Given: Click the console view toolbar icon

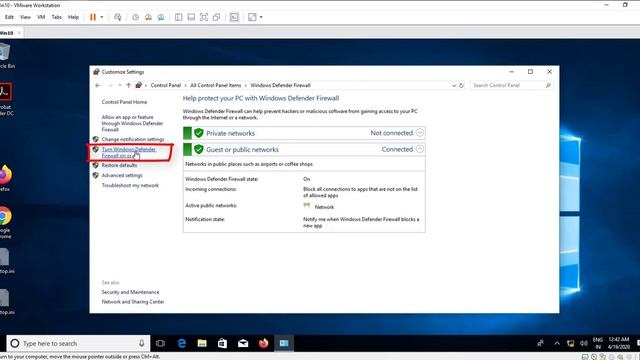Looking at the screenshot, I should pos(234,17).
